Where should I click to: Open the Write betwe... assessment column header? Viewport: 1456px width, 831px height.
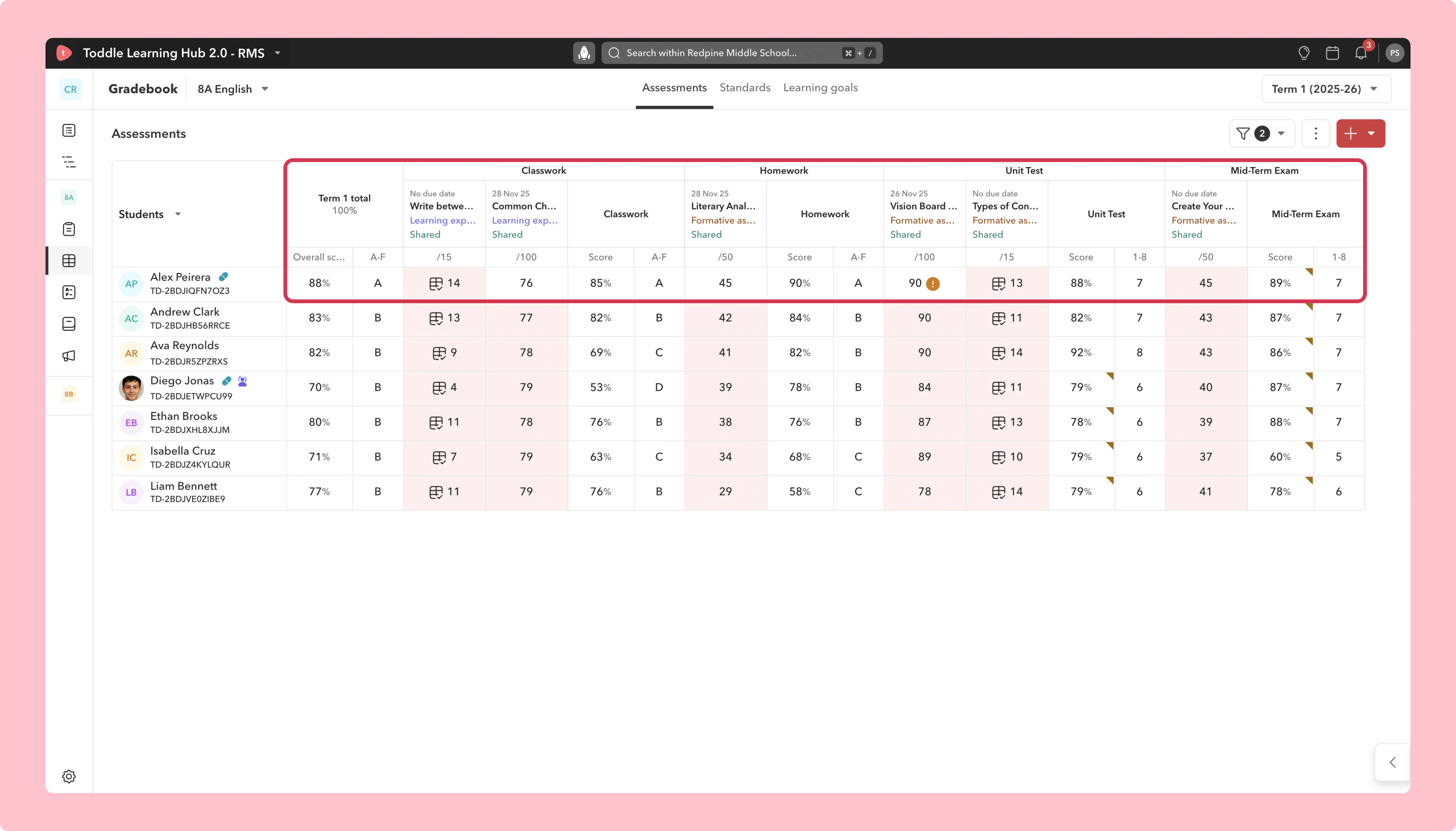tap(444, 214)
